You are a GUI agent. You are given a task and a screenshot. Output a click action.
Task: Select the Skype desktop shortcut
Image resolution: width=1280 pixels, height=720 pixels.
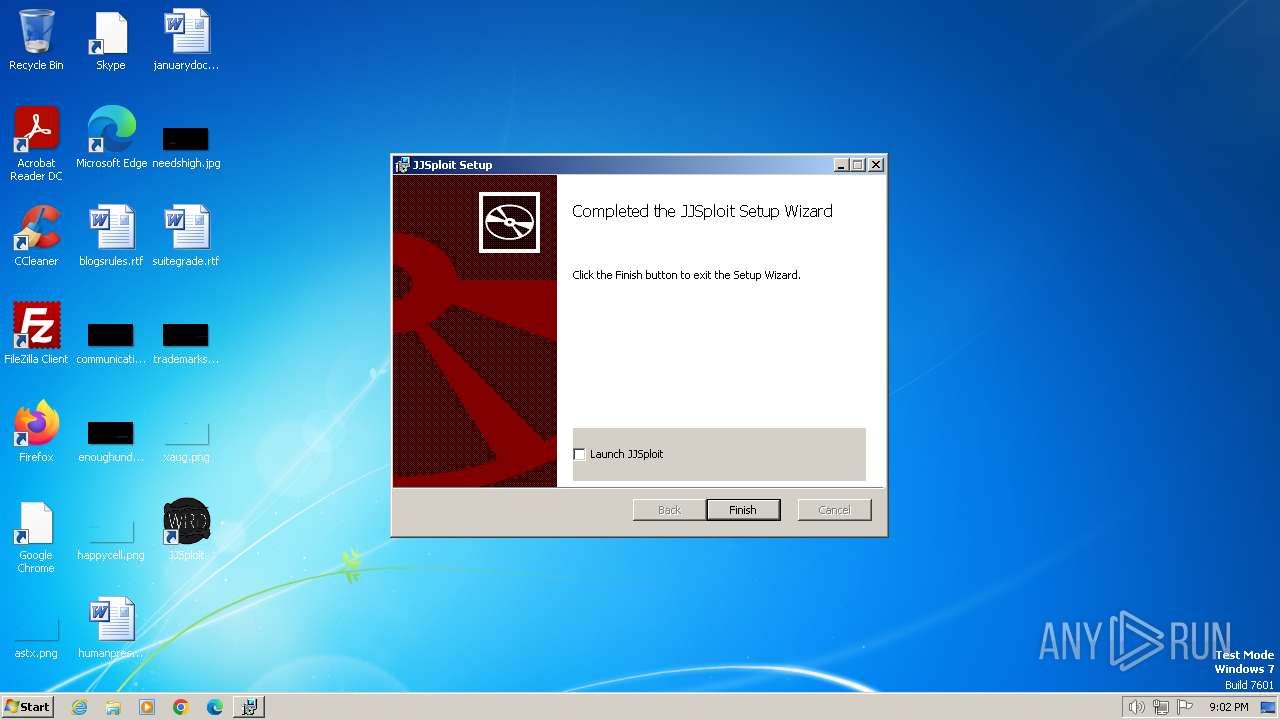(x=110, y=40)
